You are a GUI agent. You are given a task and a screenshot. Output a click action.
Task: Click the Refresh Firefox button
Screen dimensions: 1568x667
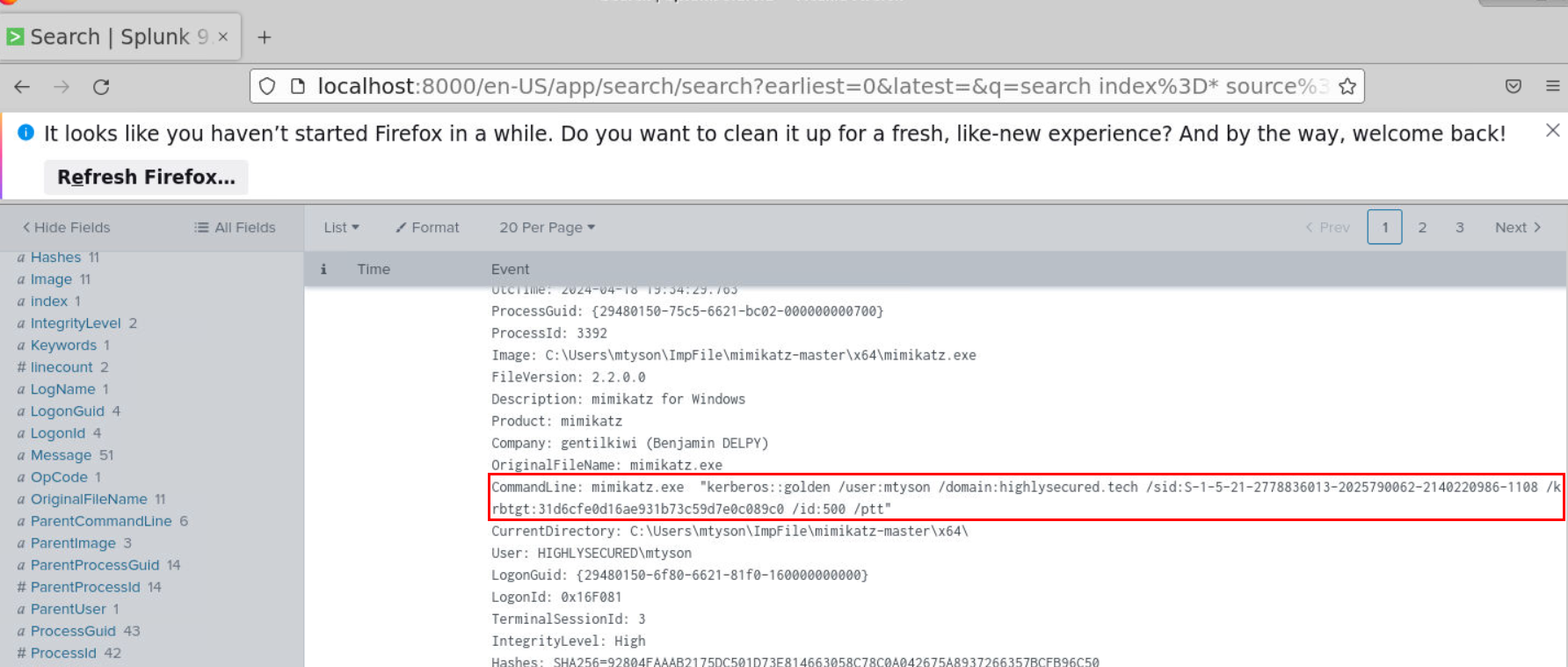pyautogui.click(x=146, y=177)
